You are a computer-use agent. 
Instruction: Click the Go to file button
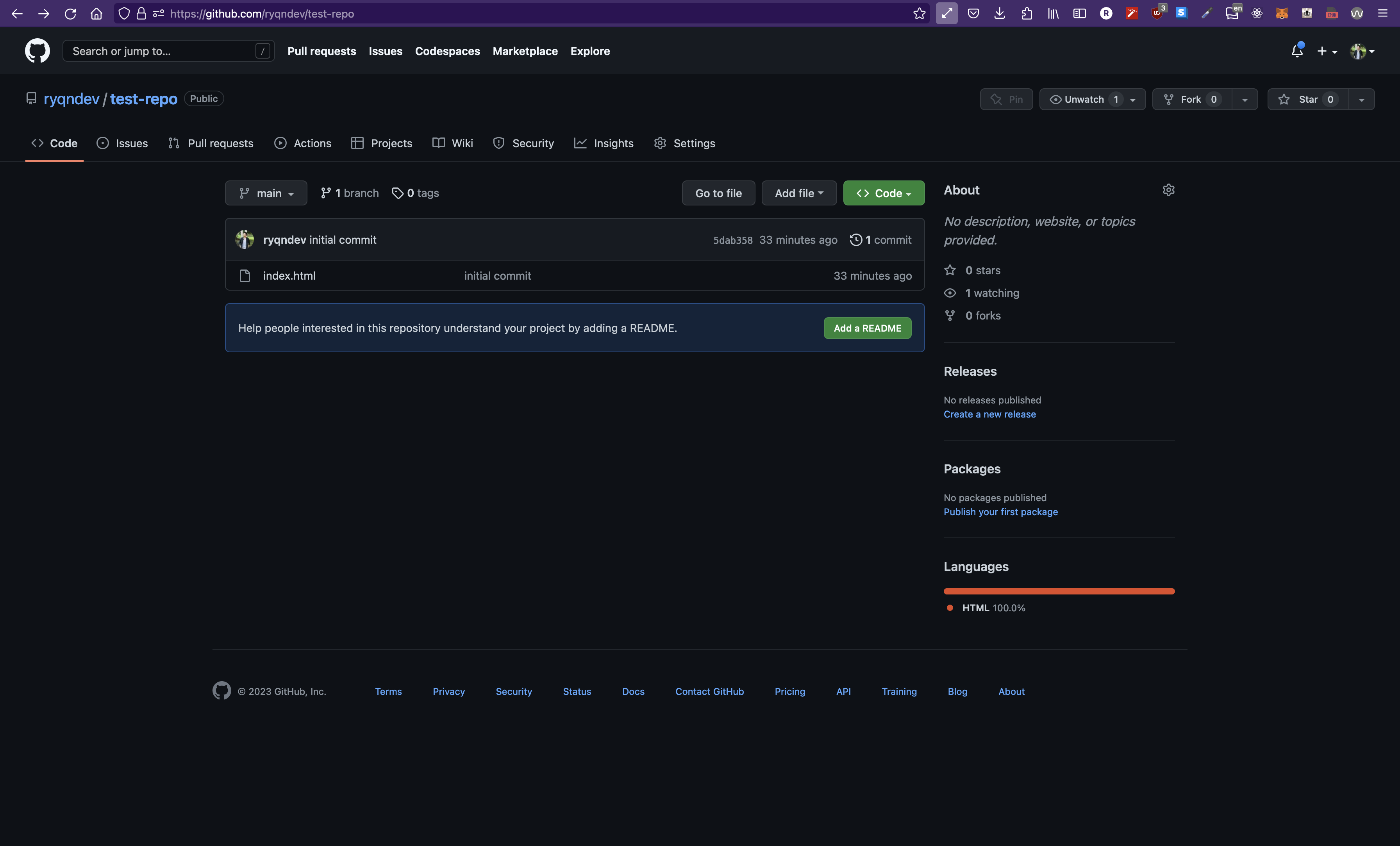coord(718,193)
